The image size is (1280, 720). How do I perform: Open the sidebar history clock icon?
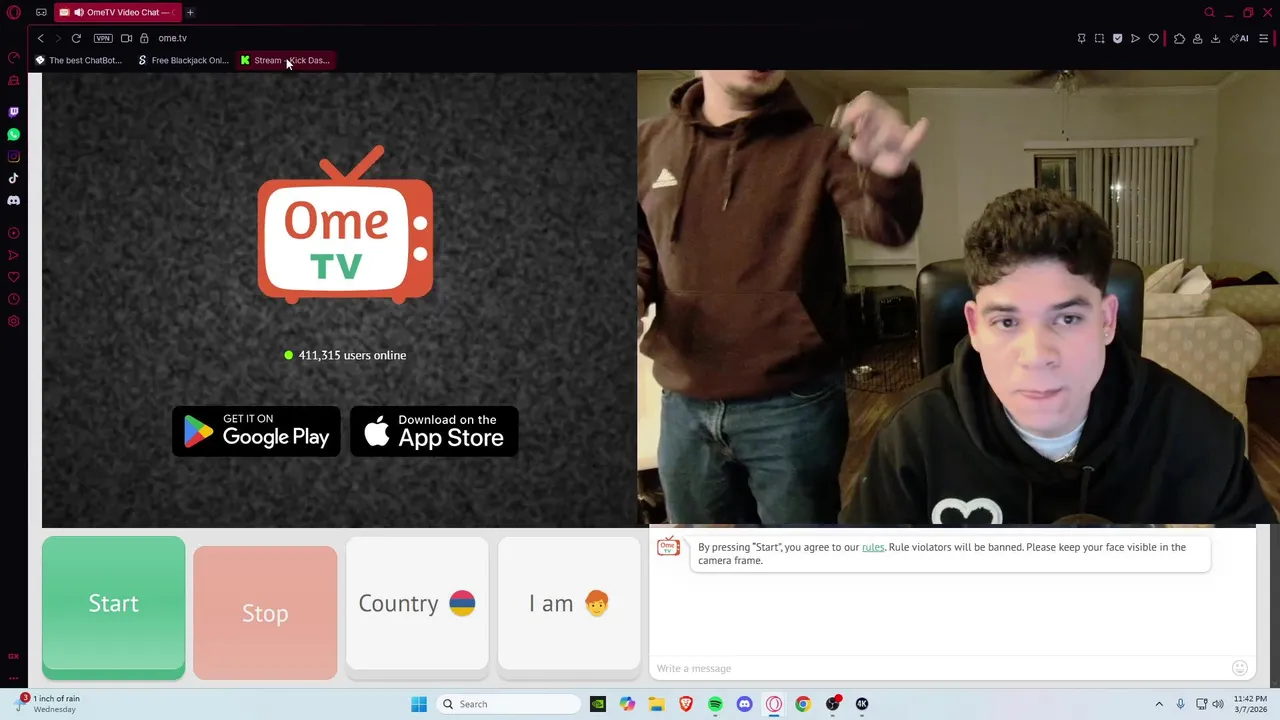[x=14, y=299]
